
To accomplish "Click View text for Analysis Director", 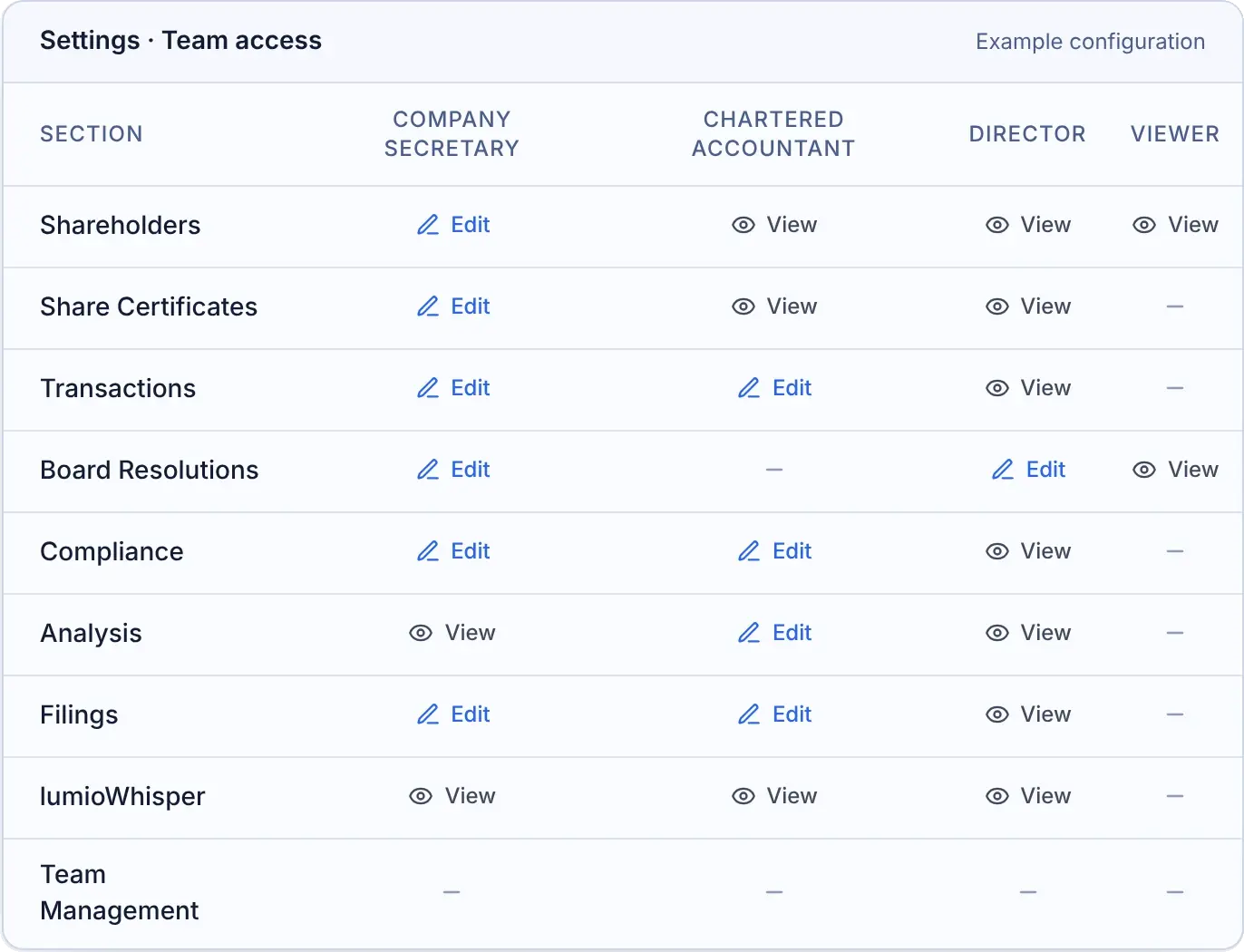I will coord(1045,633).
